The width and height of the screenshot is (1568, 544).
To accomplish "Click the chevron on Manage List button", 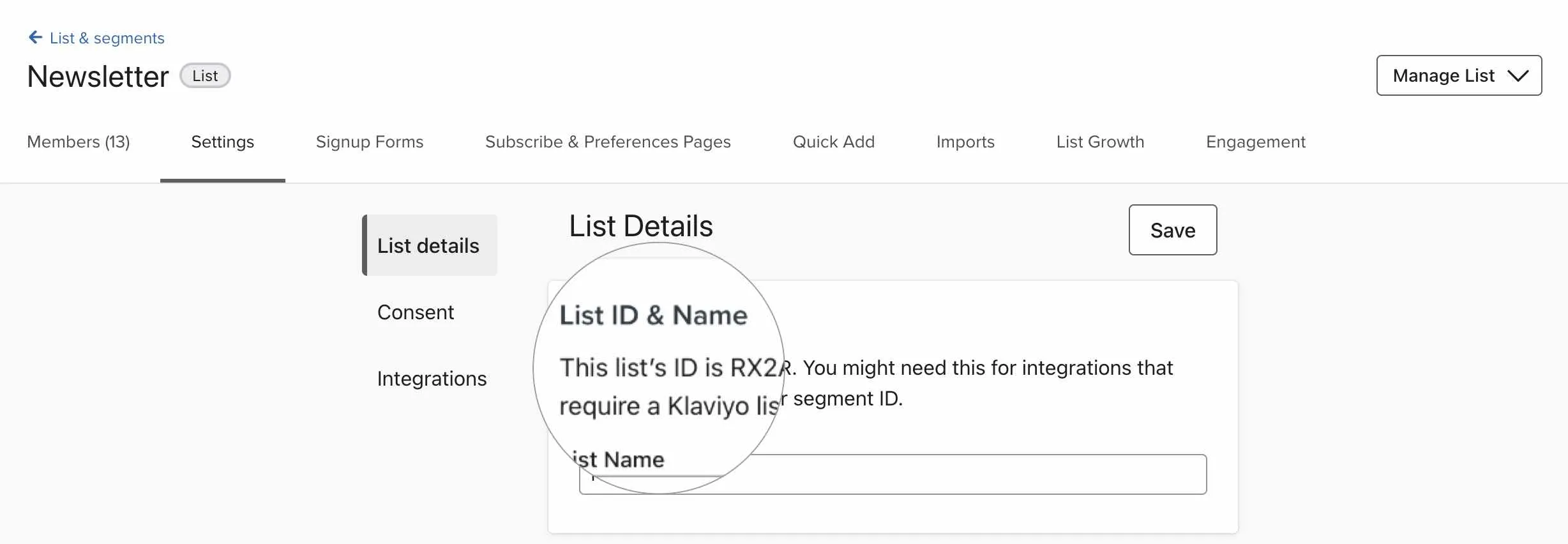I will pos(1518,75).
